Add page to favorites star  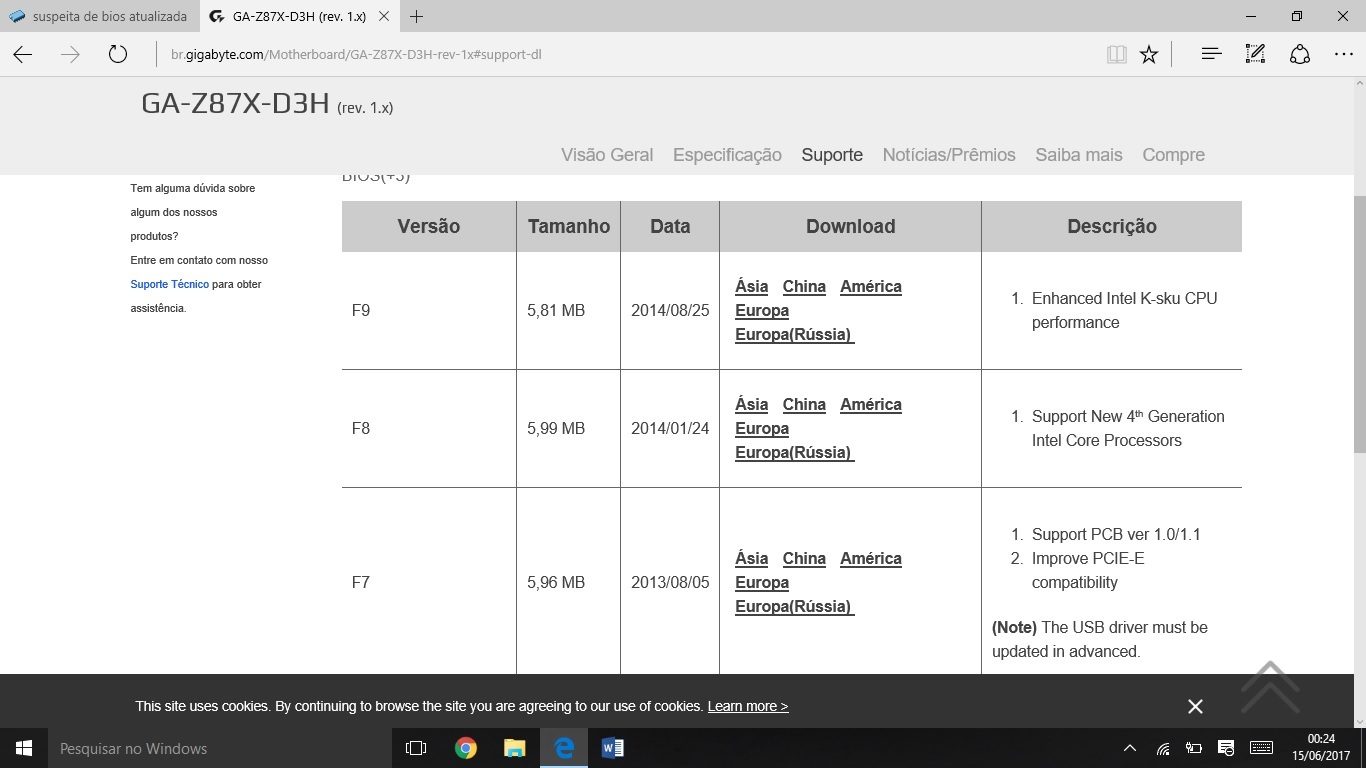pos(1149,54)
